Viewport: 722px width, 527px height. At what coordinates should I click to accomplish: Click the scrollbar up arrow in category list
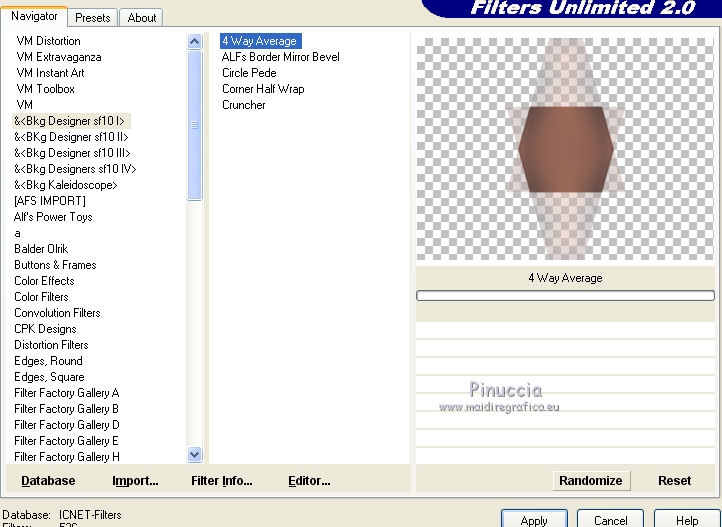point(195,42)
